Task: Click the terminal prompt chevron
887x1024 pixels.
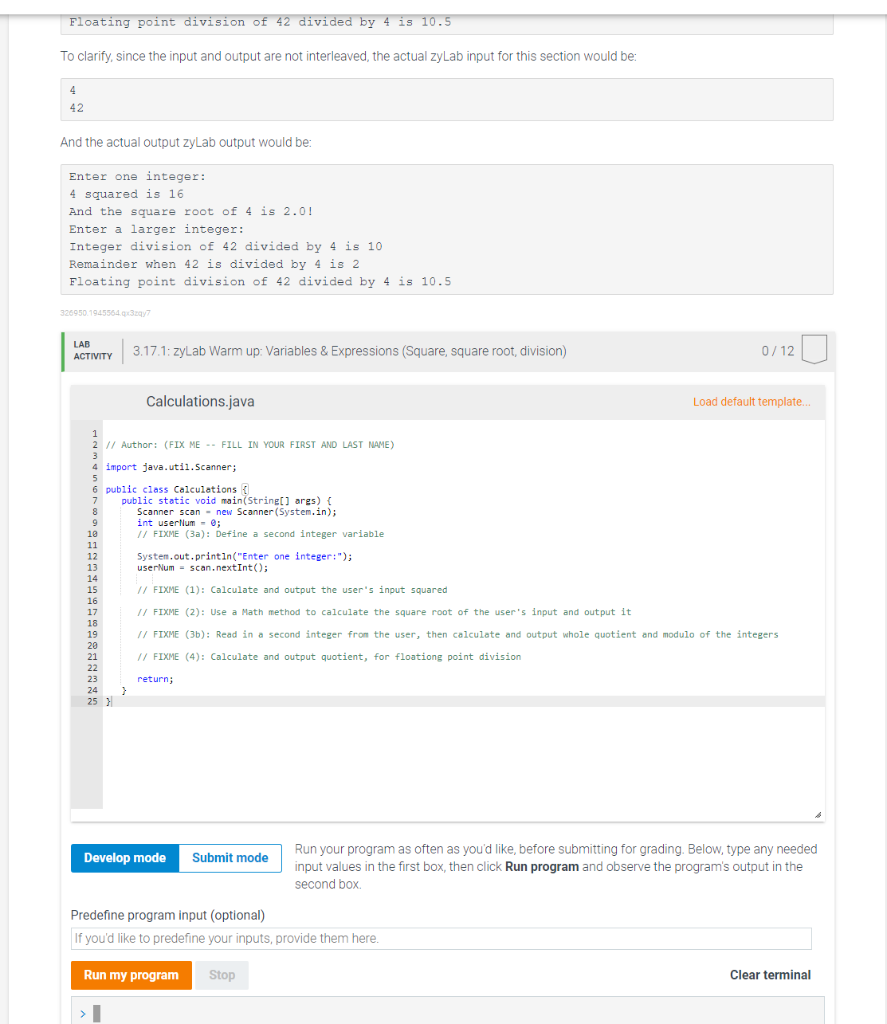Action: 82,1013
